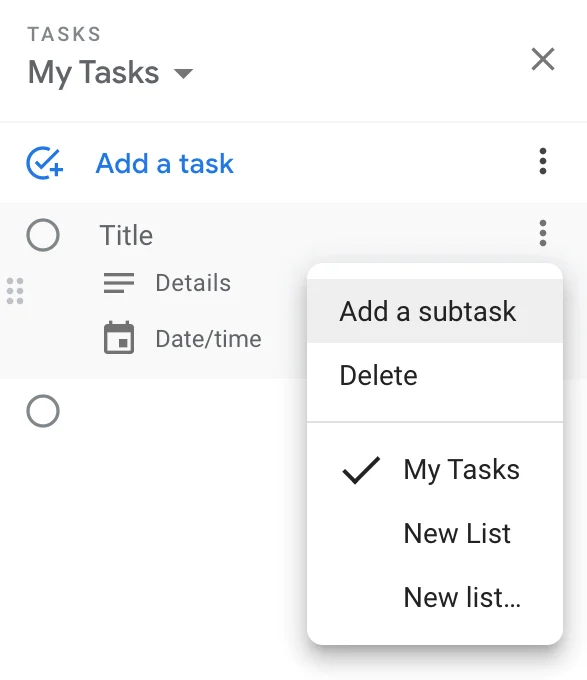The height and width of the screenshot is (680, 587).
Task: Click the Date/time calendar icon
Action: 119,338
